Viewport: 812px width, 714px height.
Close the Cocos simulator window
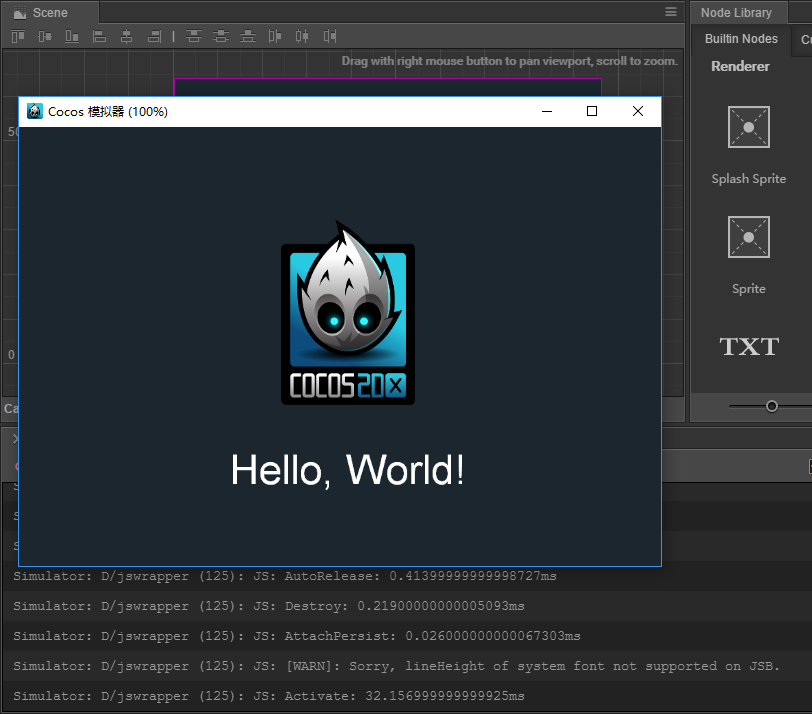638,111
